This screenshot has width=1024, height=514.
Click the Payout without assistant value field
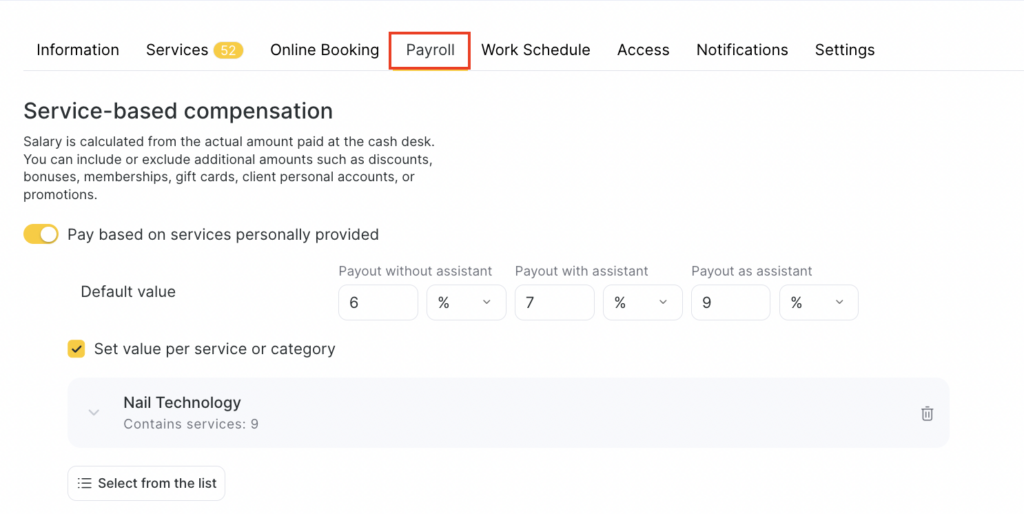coord(378,303)
